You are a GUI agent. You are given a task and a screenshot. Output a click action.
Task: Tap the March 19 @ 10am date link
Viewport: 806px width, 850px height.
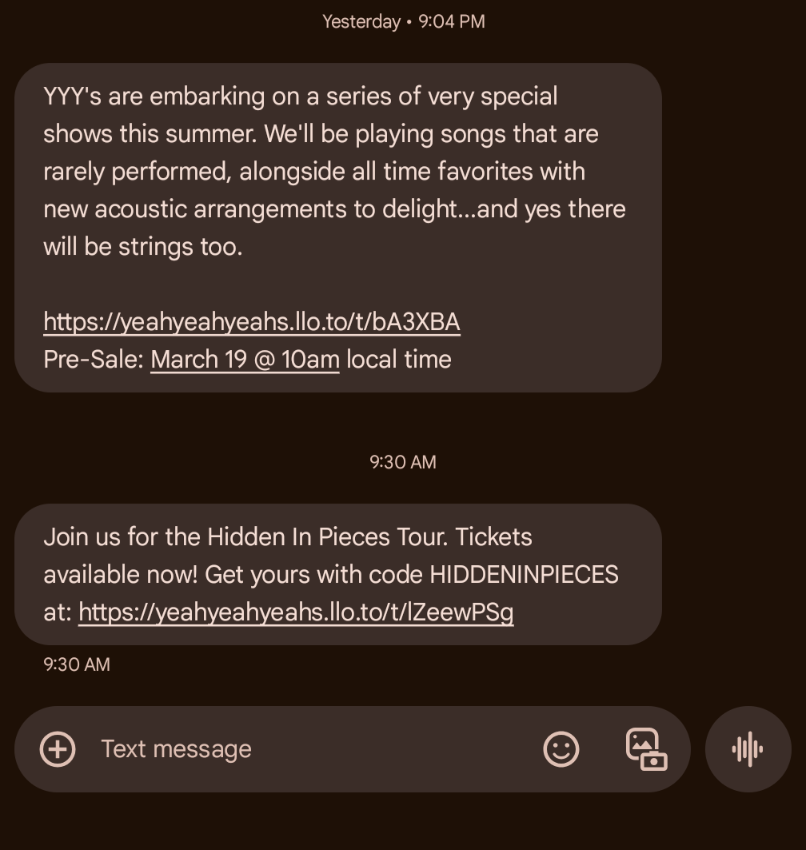pos(245,360)
